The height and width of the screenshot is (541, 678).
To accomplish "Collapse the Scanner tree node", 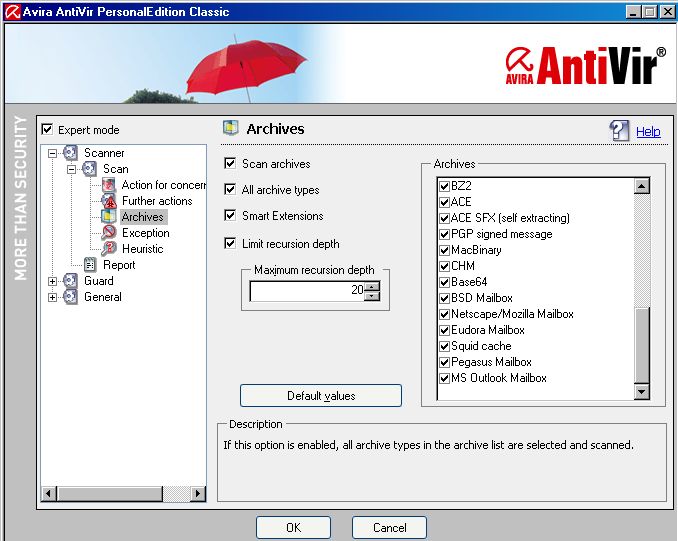I will pyautogui.click(x=52, y=153).
